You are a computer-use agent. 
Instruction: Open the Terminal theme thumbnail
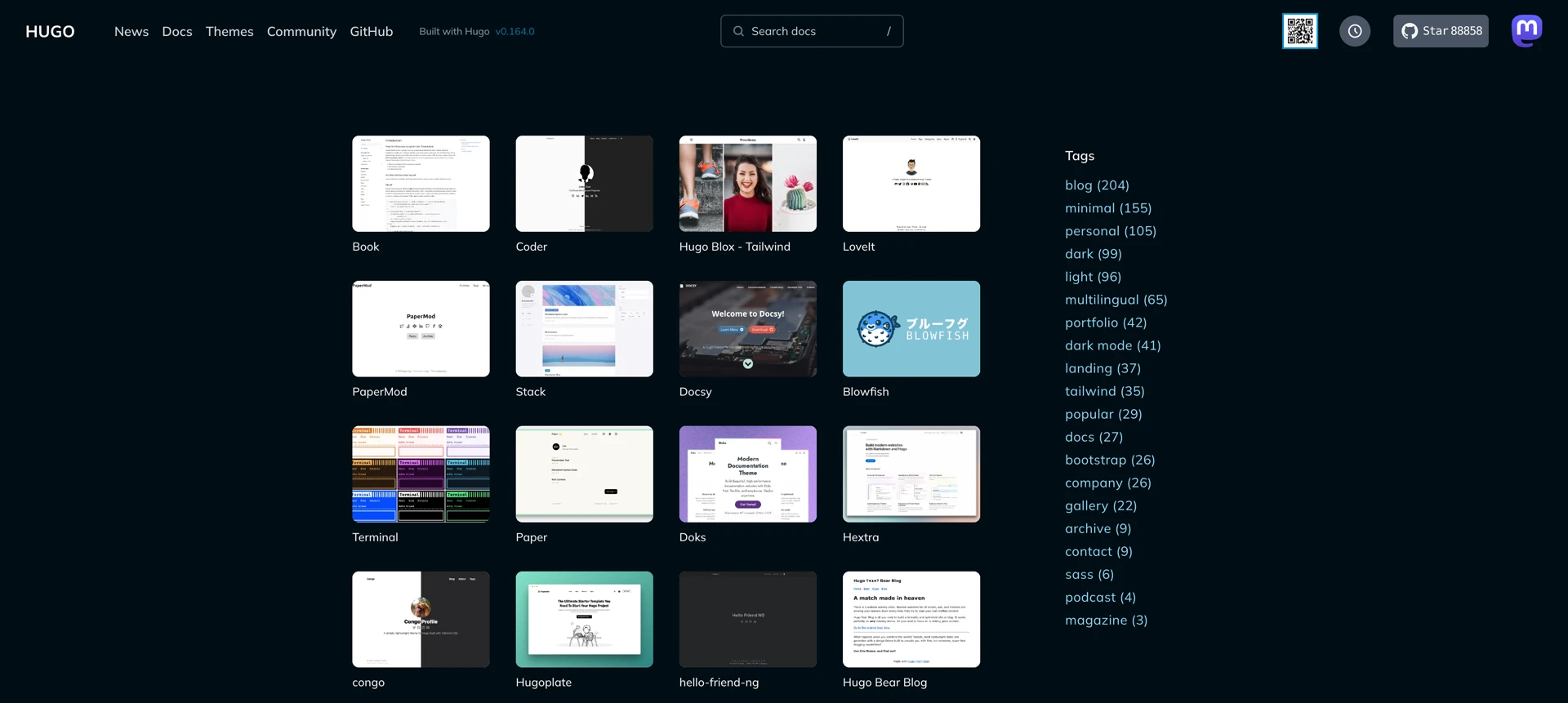421,474
